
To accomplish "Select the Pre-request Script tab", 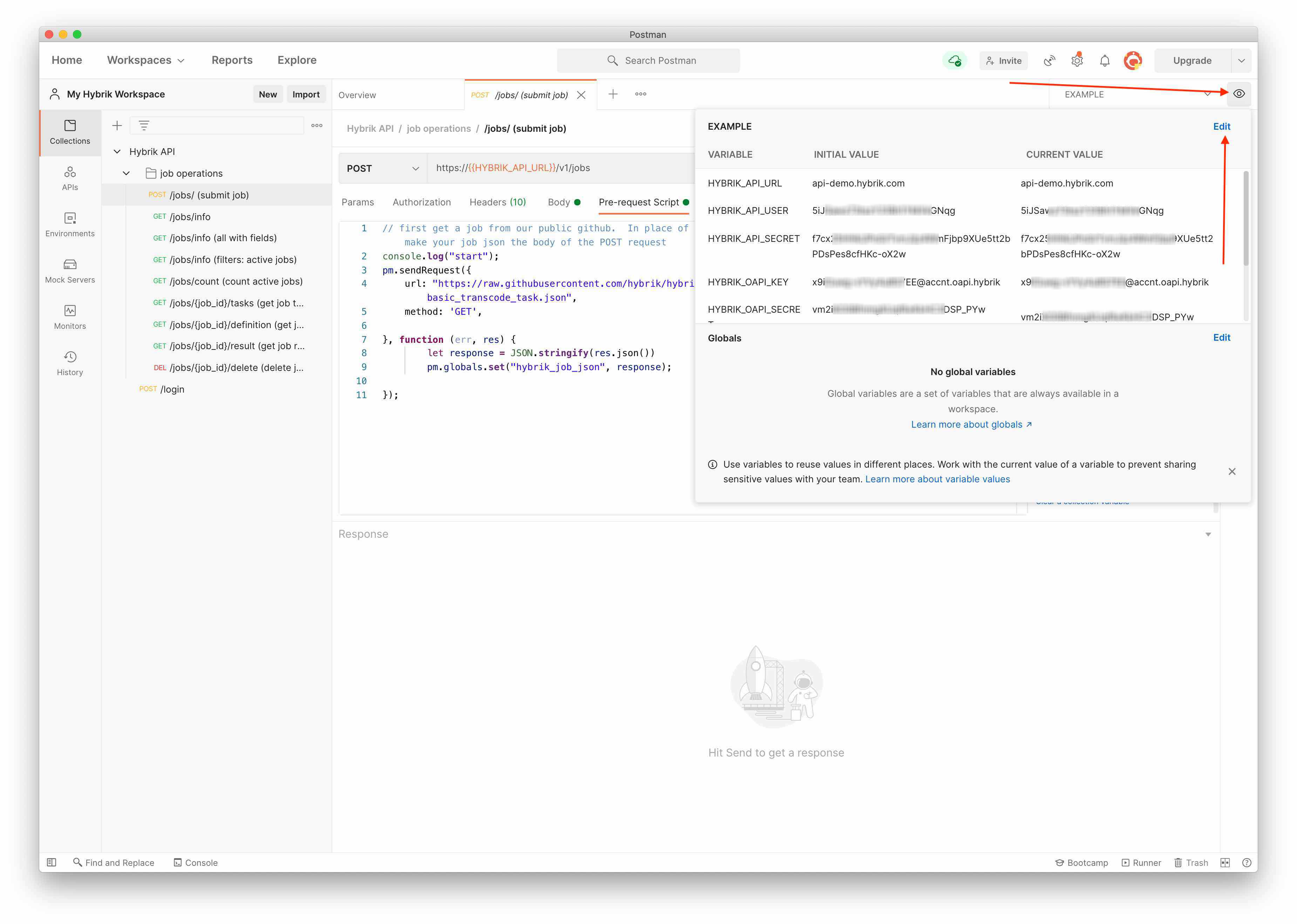I will [643, 202].
